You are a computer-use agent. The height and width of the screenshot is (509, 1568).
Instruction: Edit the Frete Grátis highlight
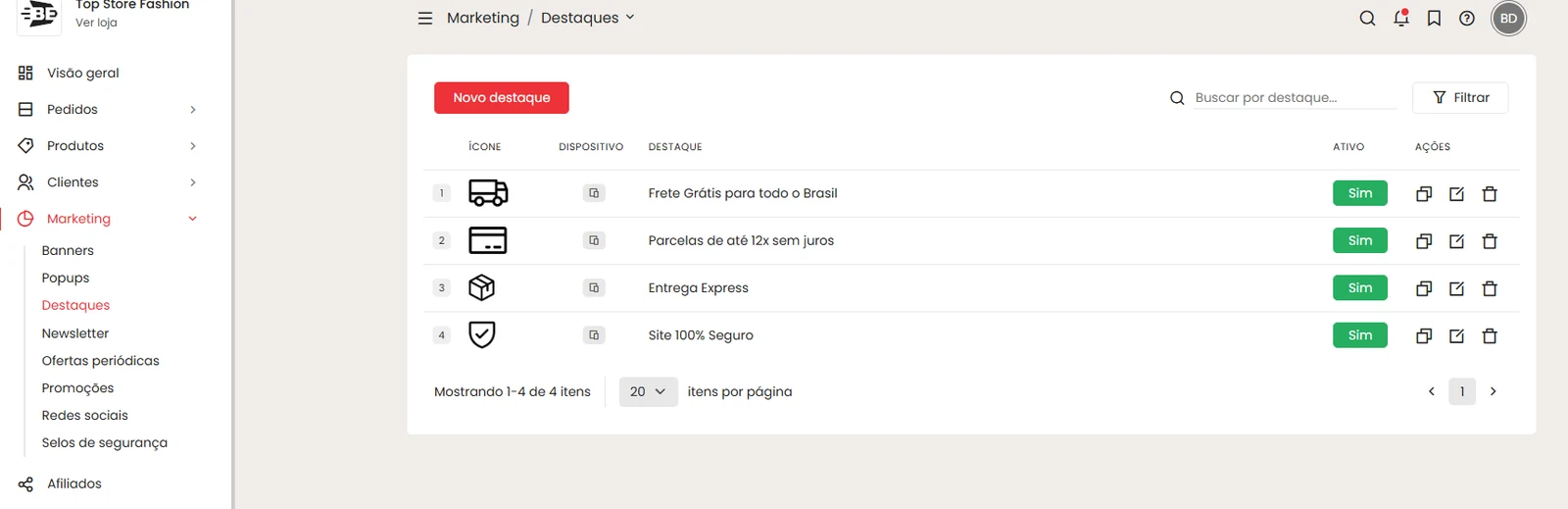[1457, 194]
